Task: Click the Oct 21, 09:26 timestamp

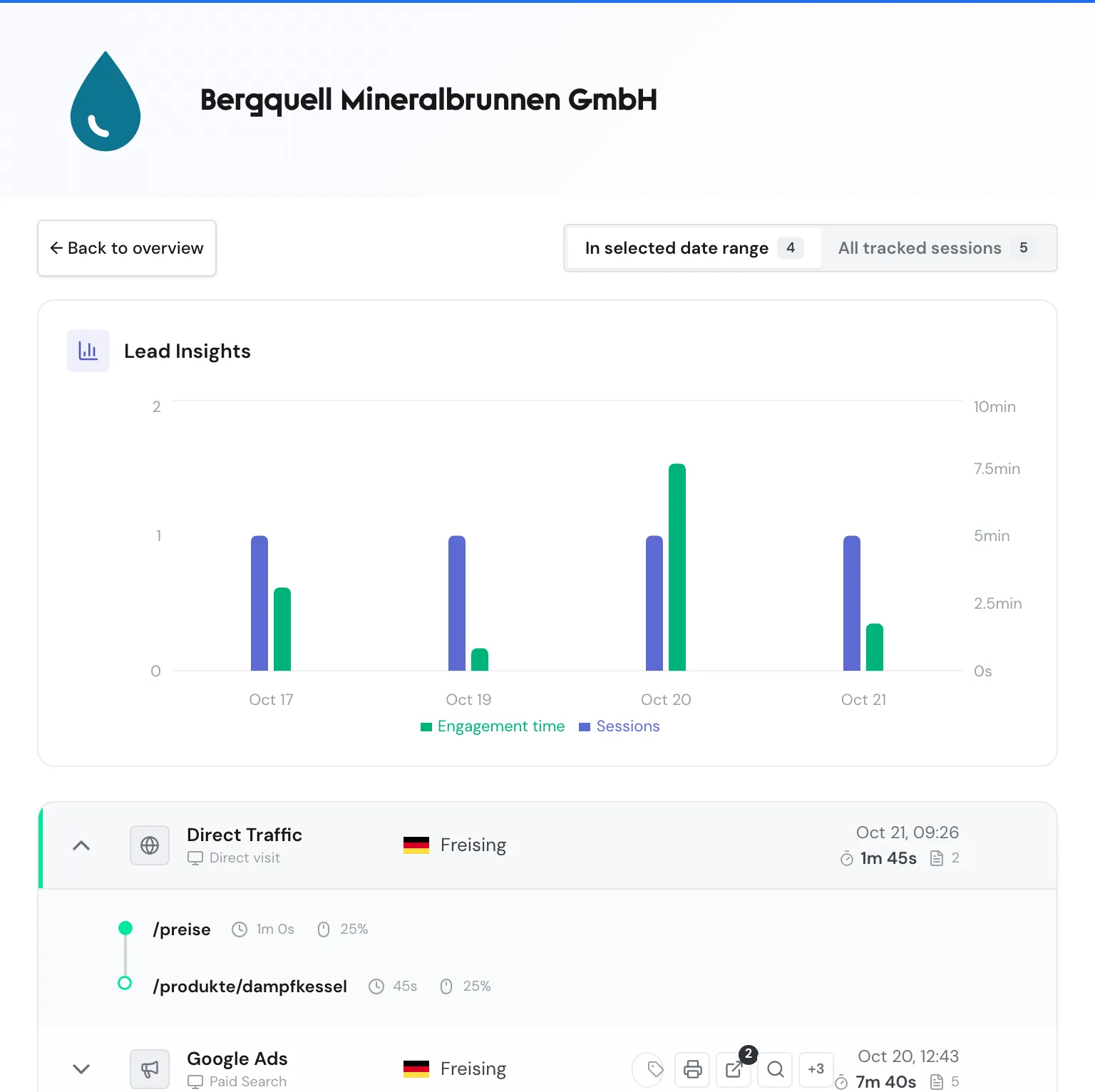Action: point(908,833)
